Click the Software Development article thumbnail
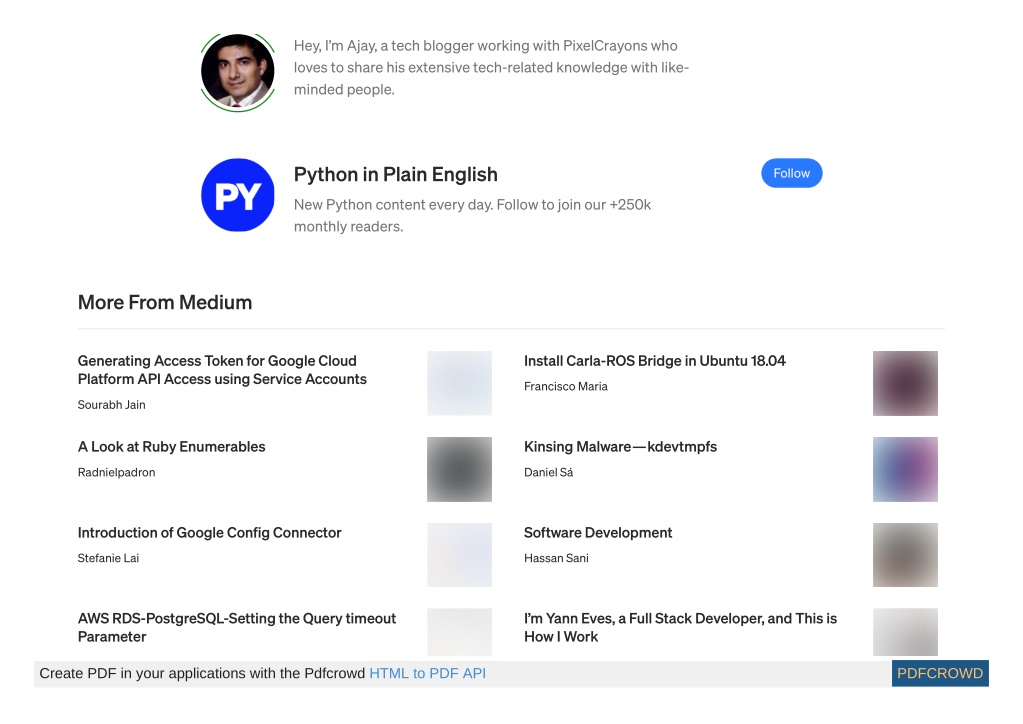 click(905, 555)
